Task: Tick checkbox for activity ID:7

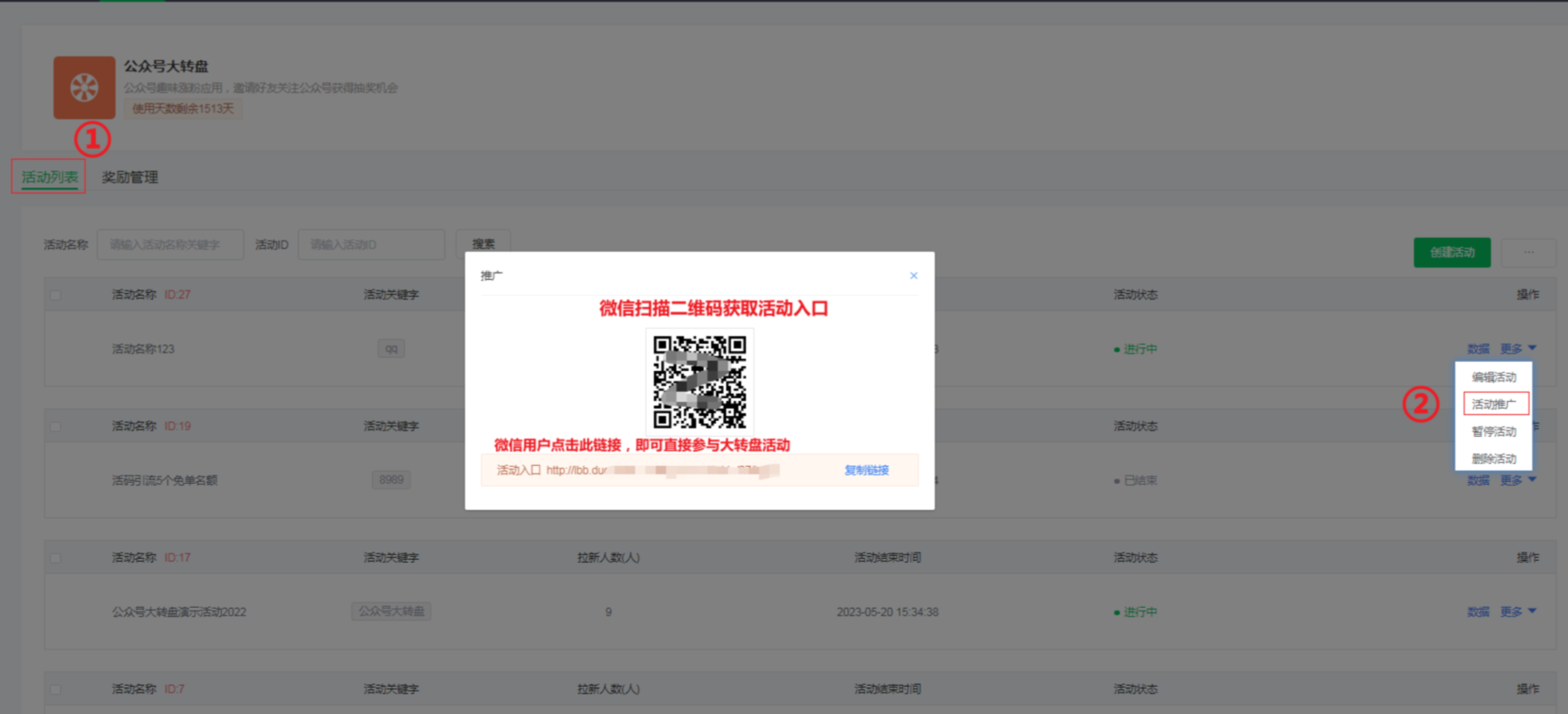Action: tap(56, 690)
